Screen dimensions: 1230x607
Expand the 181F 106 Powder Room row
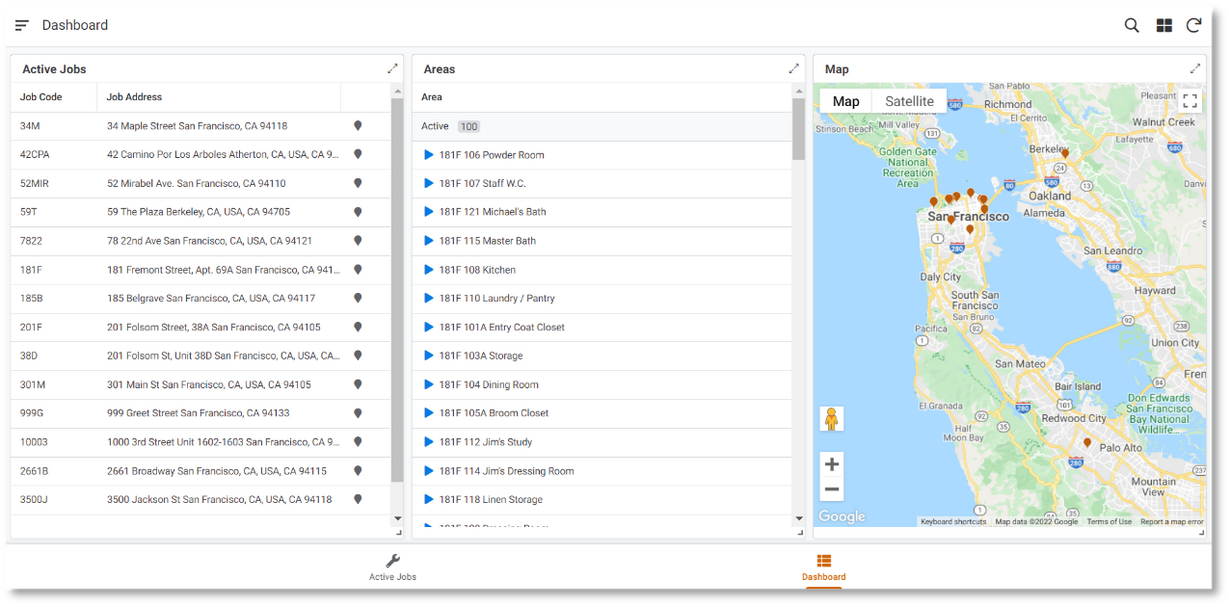tap(429, 155)
